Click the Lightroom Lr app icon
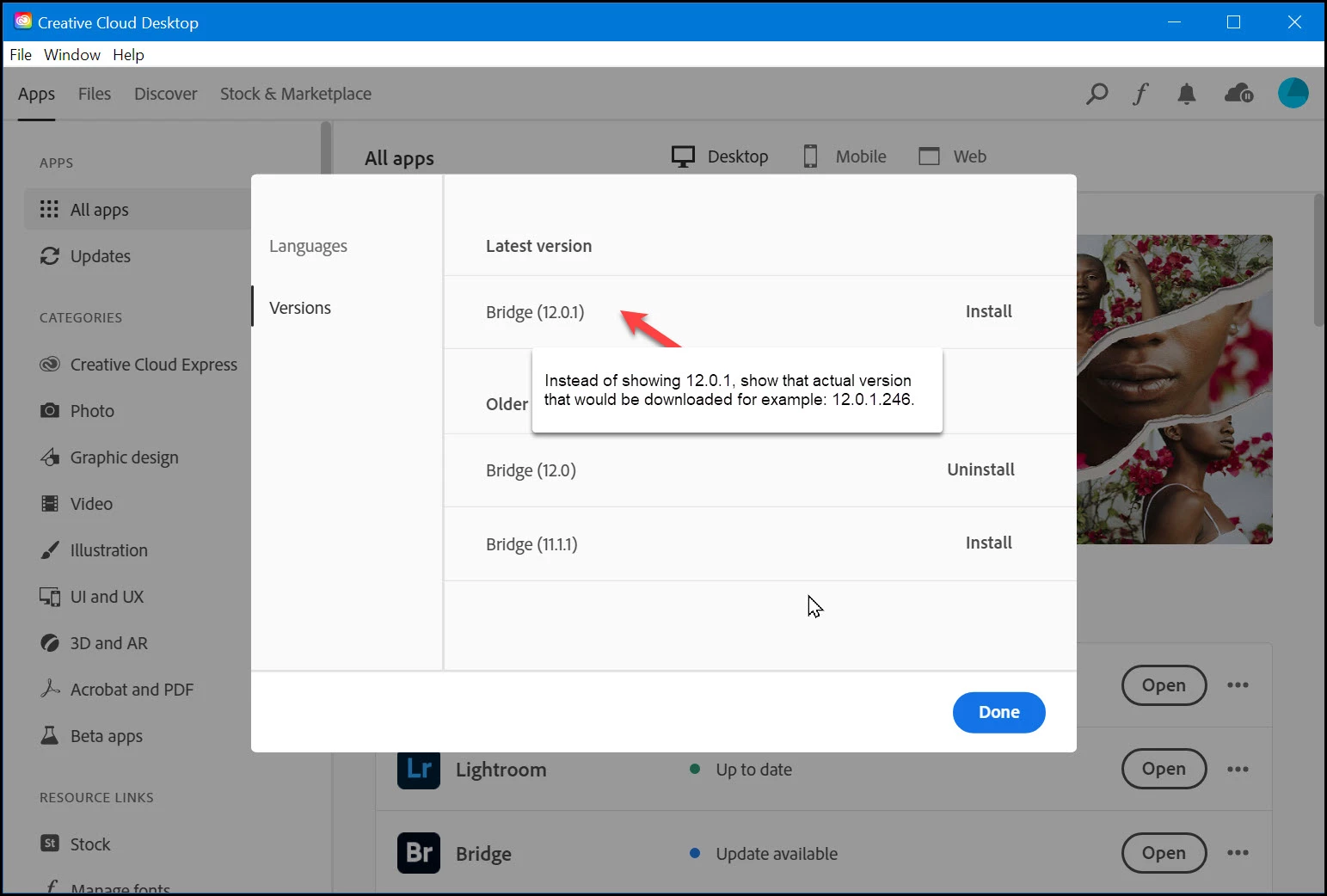This screenshot has height=896, width=1327. (x=419, y=769)
